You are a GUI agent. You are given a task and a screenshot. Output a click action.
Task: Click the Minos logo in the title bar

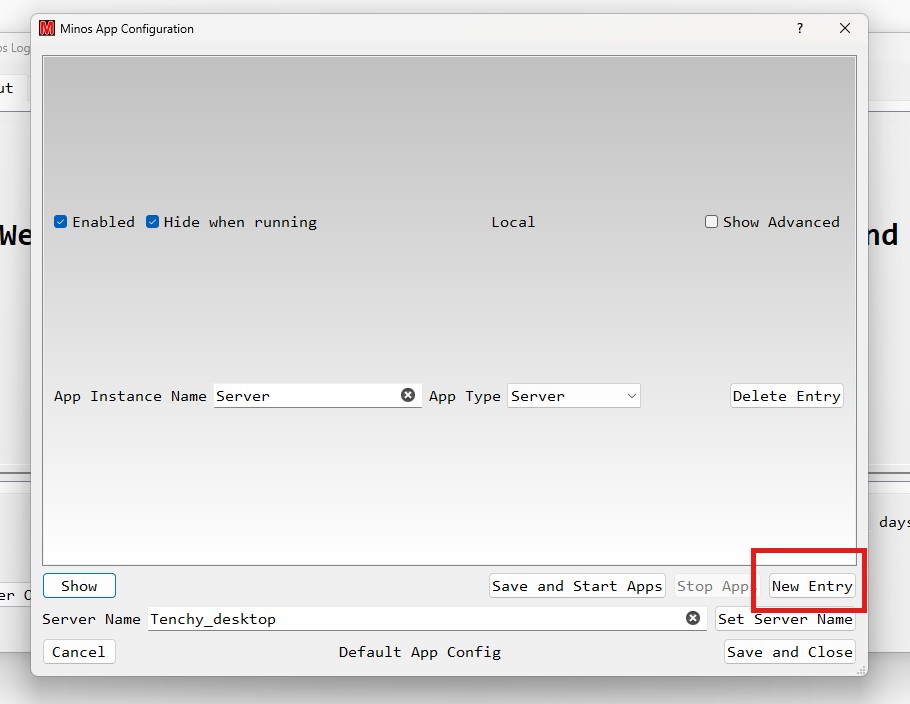coord(45,29)
